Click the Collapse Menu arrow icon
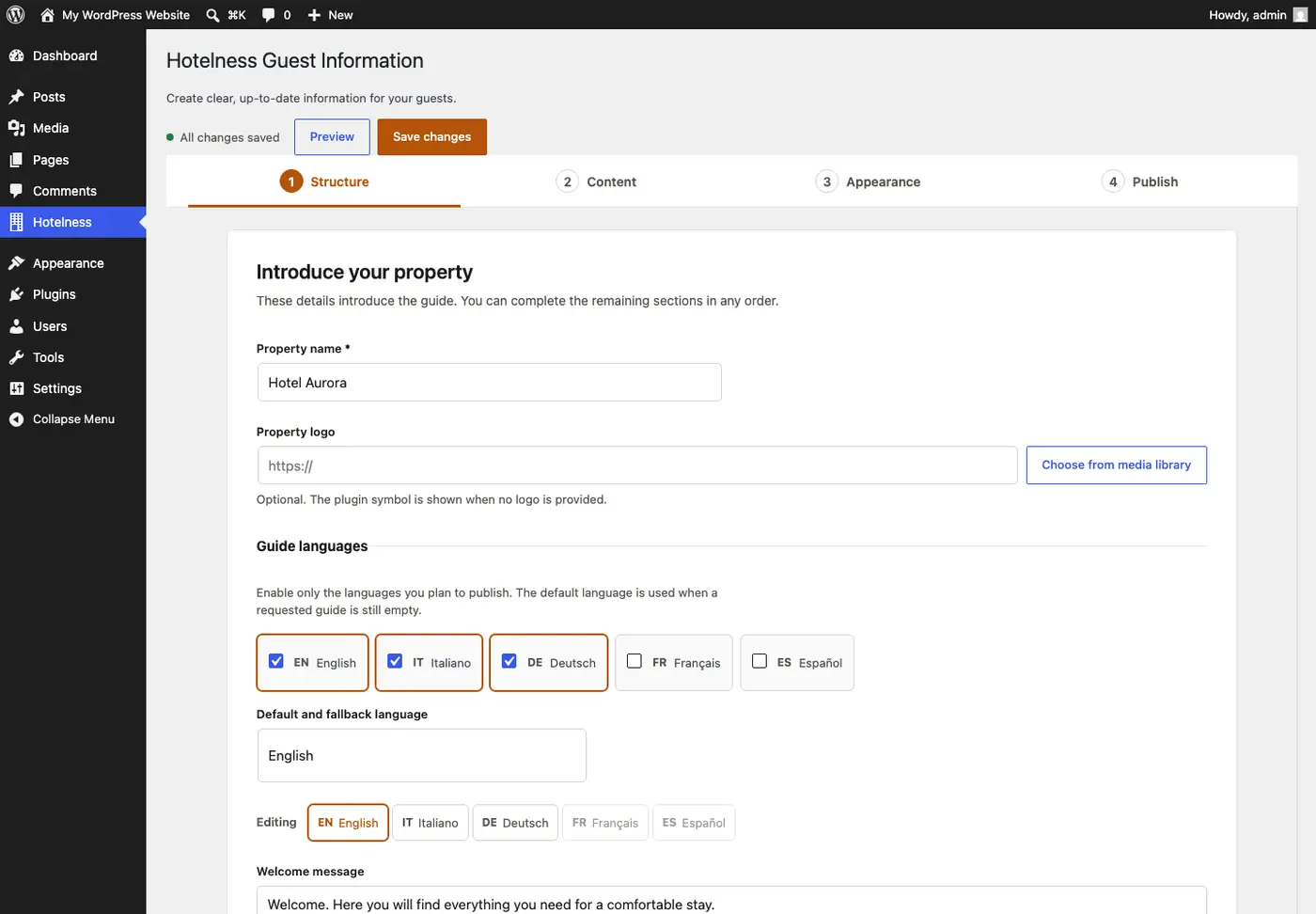 click(16, 419)
